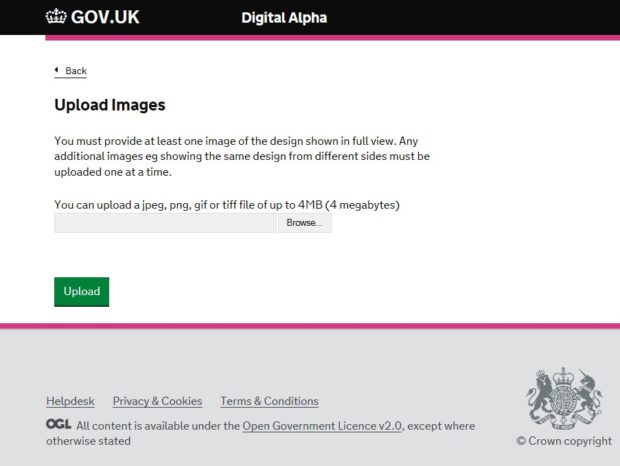Click the empty file path input field
Viewport: 620px width, 466px height.
click(x=165, y=223)
